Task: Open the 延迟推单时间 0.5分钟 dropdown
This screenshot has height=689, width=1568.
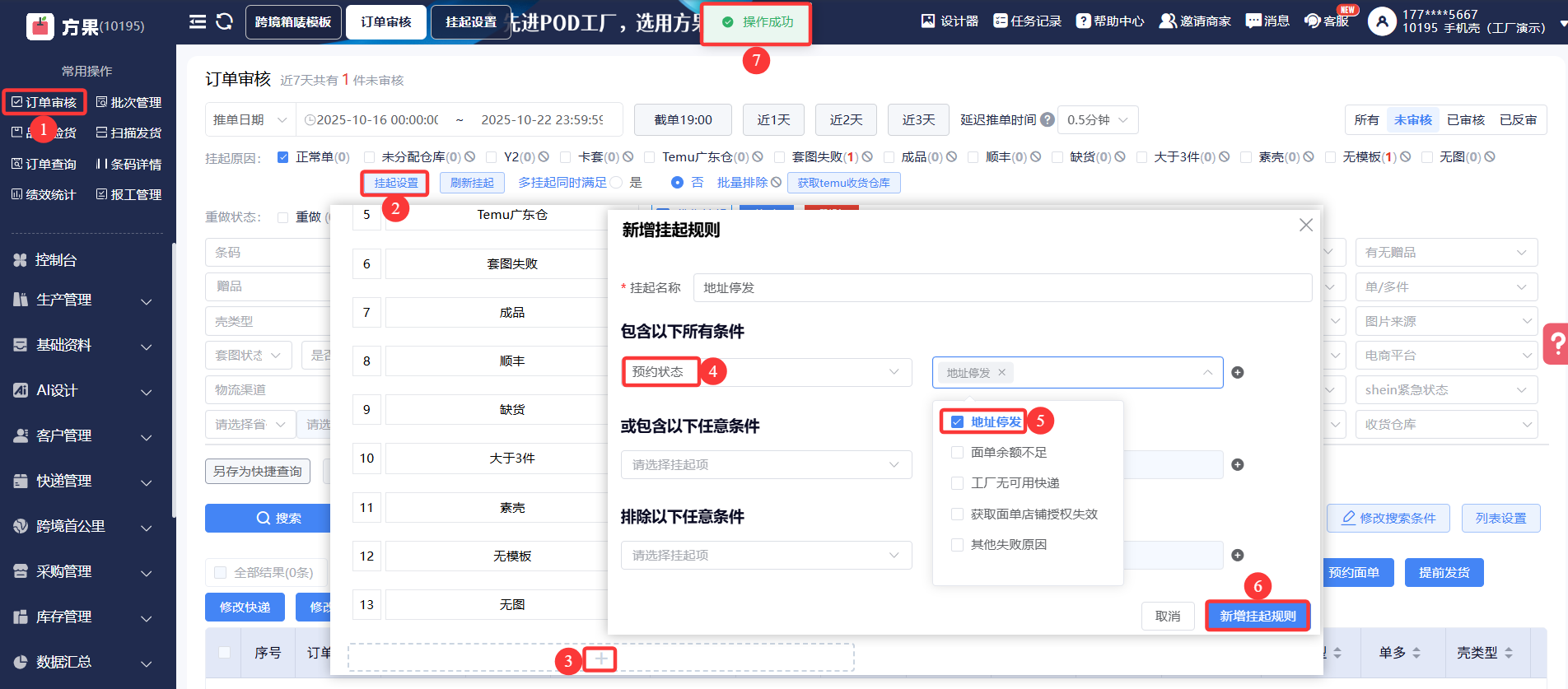Action: [x=1097, y=120]
